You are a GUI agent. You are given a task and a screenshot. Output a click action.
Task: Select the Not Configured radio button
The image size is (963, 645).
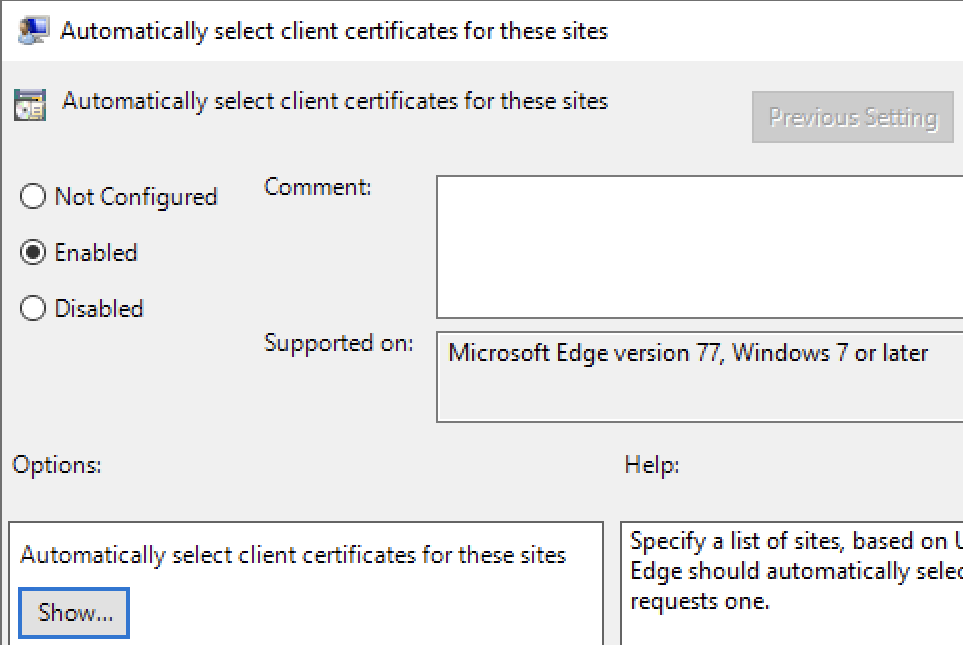click(x=33, y=197)
